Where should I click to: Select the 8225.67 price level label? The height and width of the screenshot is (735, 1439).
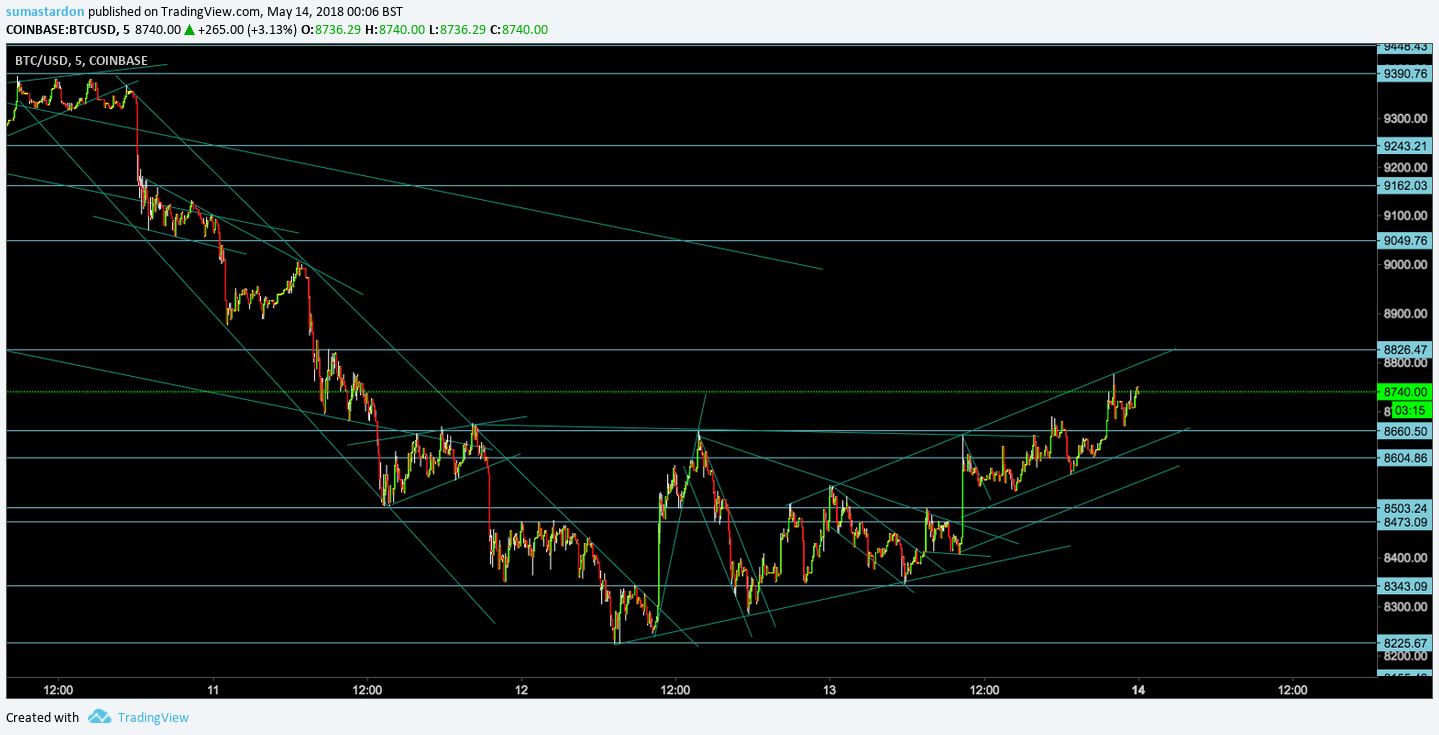point(1404,643)
